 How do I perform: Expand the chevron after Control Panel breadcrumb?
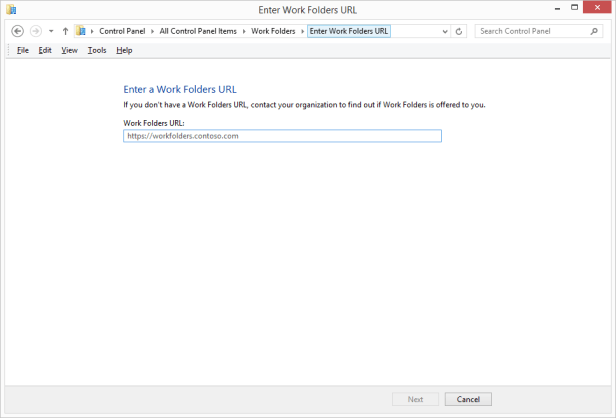152,31
